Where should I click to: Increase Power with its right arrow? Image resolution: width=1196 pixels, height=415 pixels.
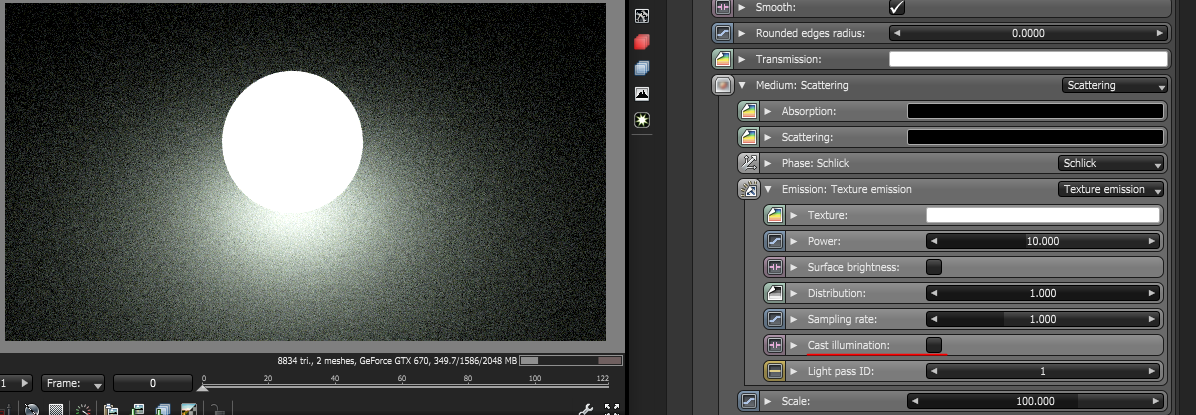pyautogui.click(x=1152, y=241)
